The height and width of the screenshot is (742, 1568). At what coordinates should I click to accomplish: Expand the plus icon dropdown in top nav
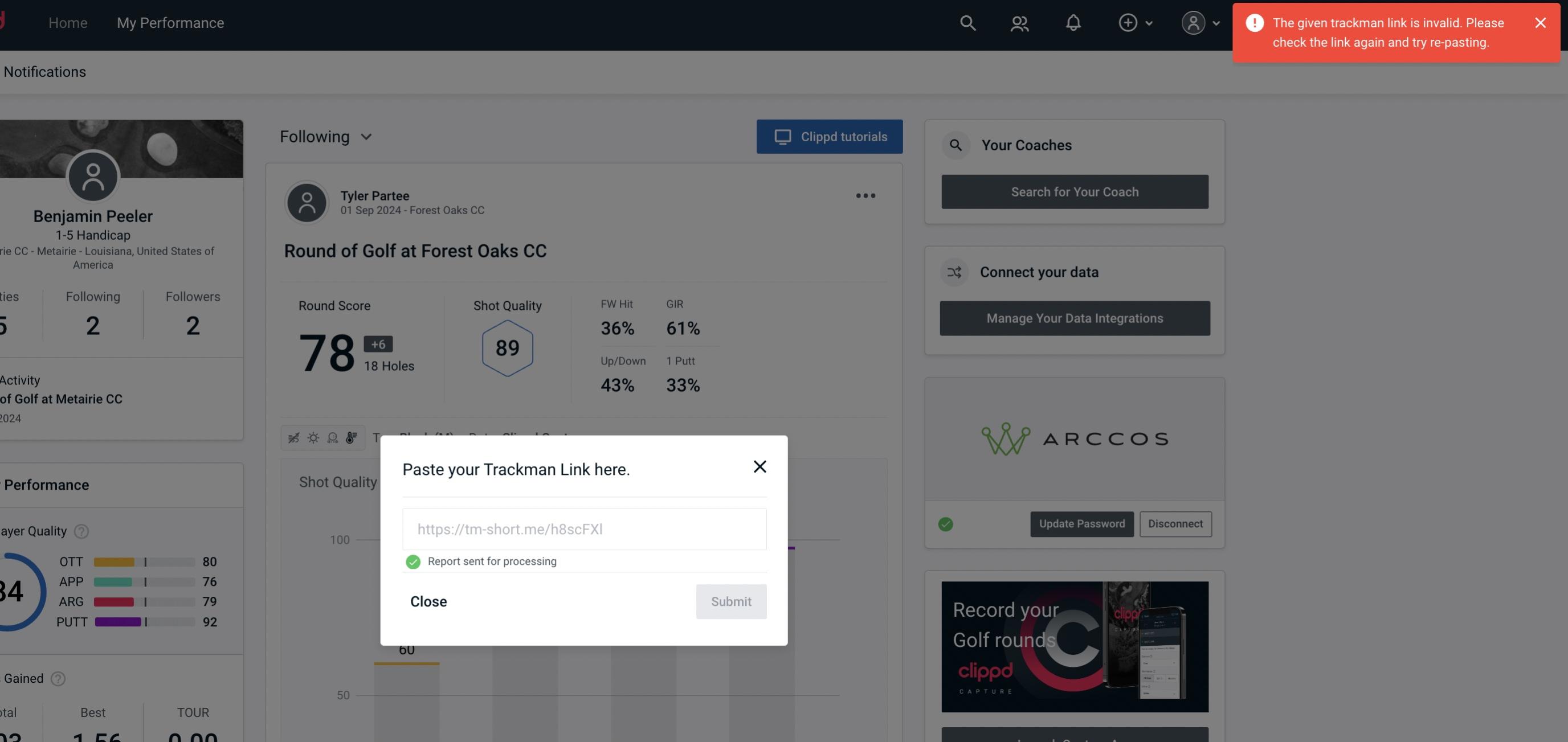[x=1136, y=22]
